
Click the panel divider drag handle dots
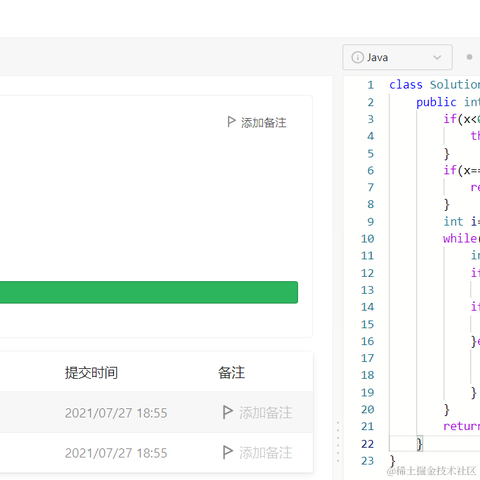click(x=338, y=442)
